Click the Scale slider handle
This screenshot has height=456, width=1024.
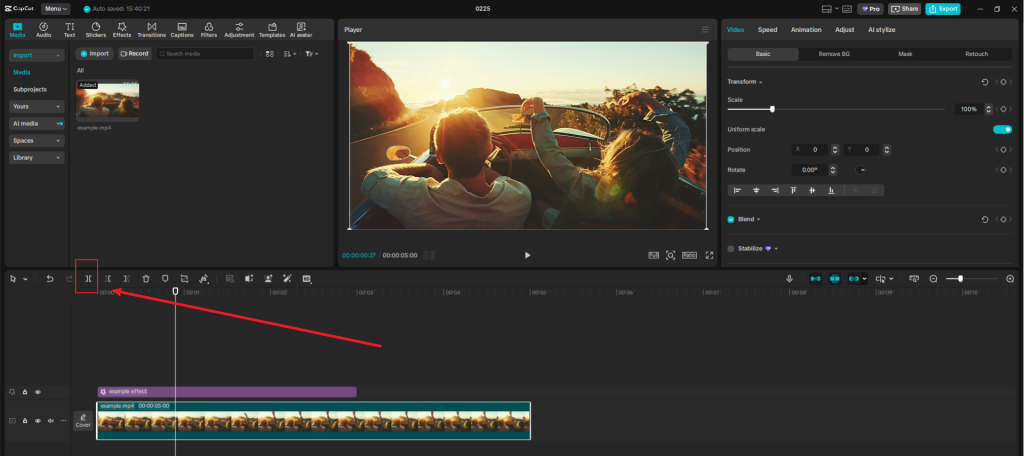[x=772, y=109]
